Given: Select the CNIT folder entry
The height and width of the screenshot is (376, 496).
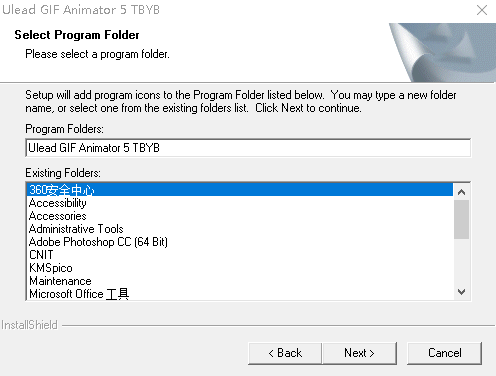Looking at the screenshot, I should pos(240,255).
